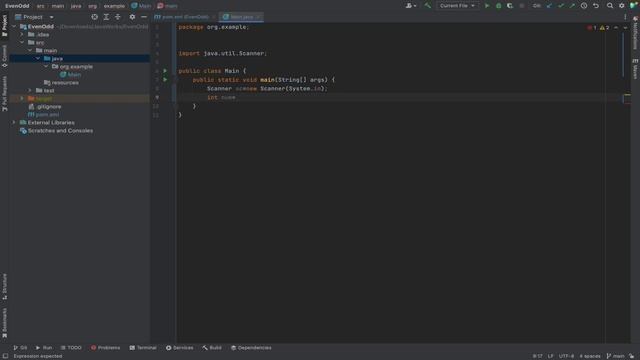This screenshot has height=360, width=640.
Task: Open Problems tool window
Action: pyautogui.click(x=105, y=348)
